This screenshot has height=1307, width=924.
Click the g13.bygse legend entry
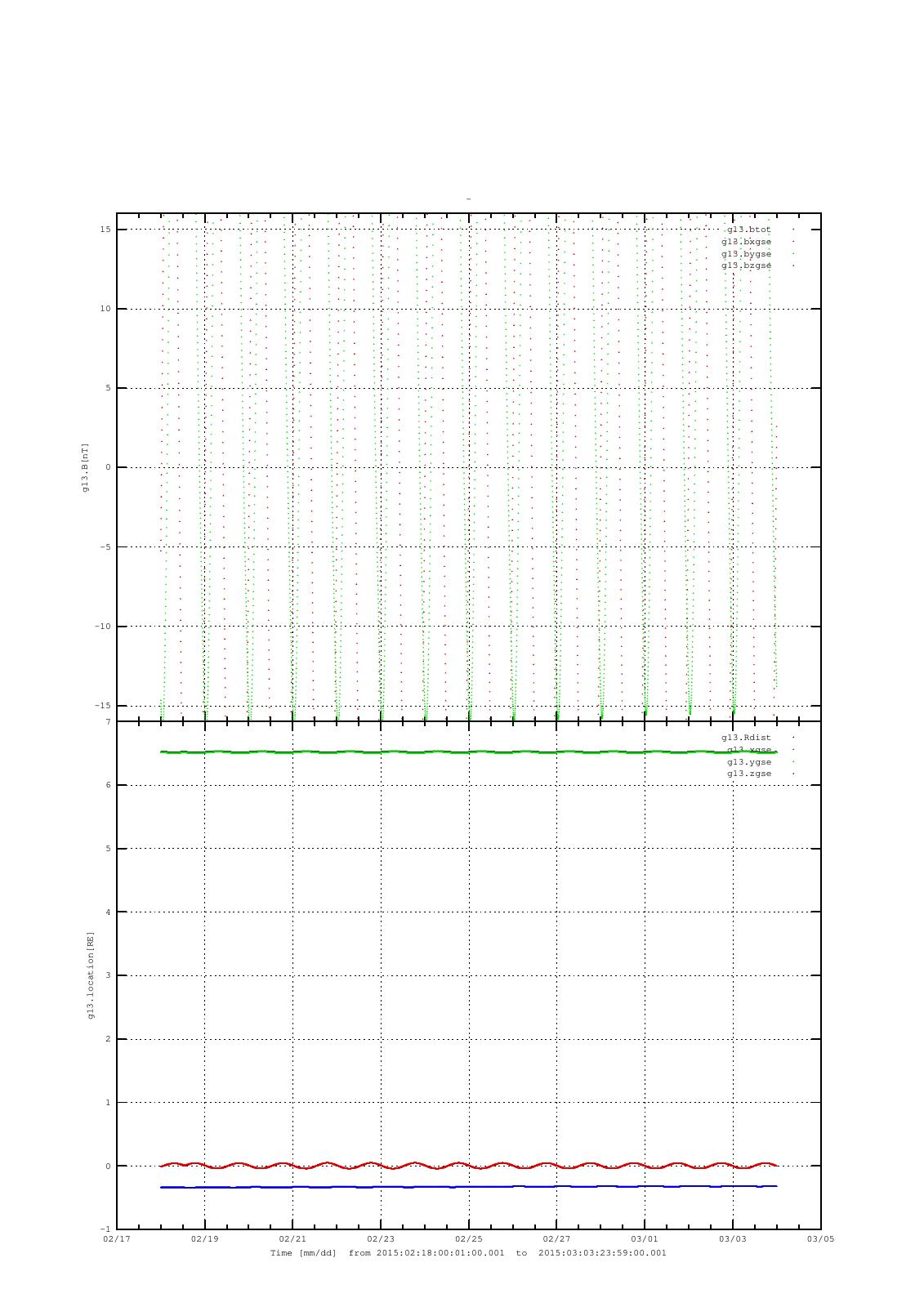[x=746, y=254]
